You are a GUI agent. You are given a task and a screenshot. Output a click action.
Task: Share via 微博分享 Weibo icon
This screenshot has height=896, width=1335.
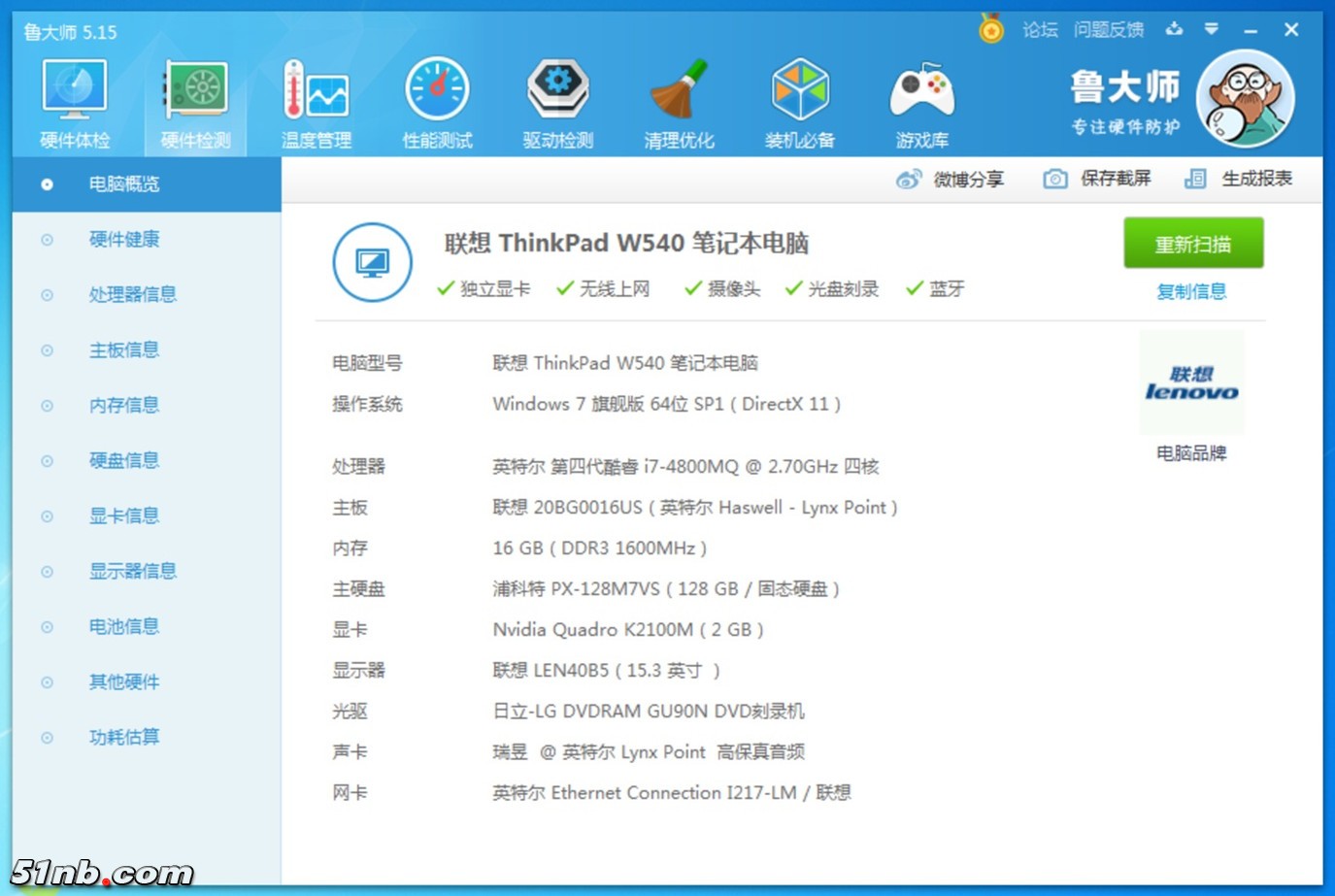[909, 180]
